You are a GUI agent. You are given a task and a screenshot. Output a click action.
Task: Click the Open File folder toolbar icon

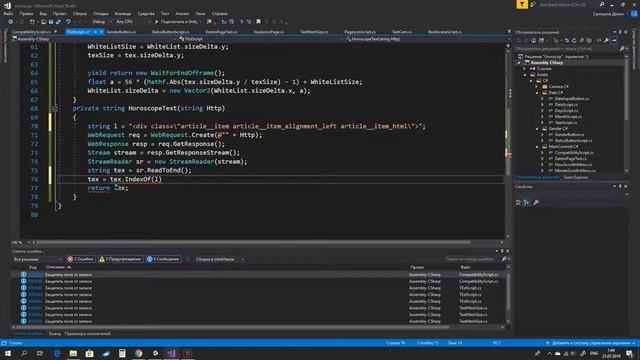43,22
